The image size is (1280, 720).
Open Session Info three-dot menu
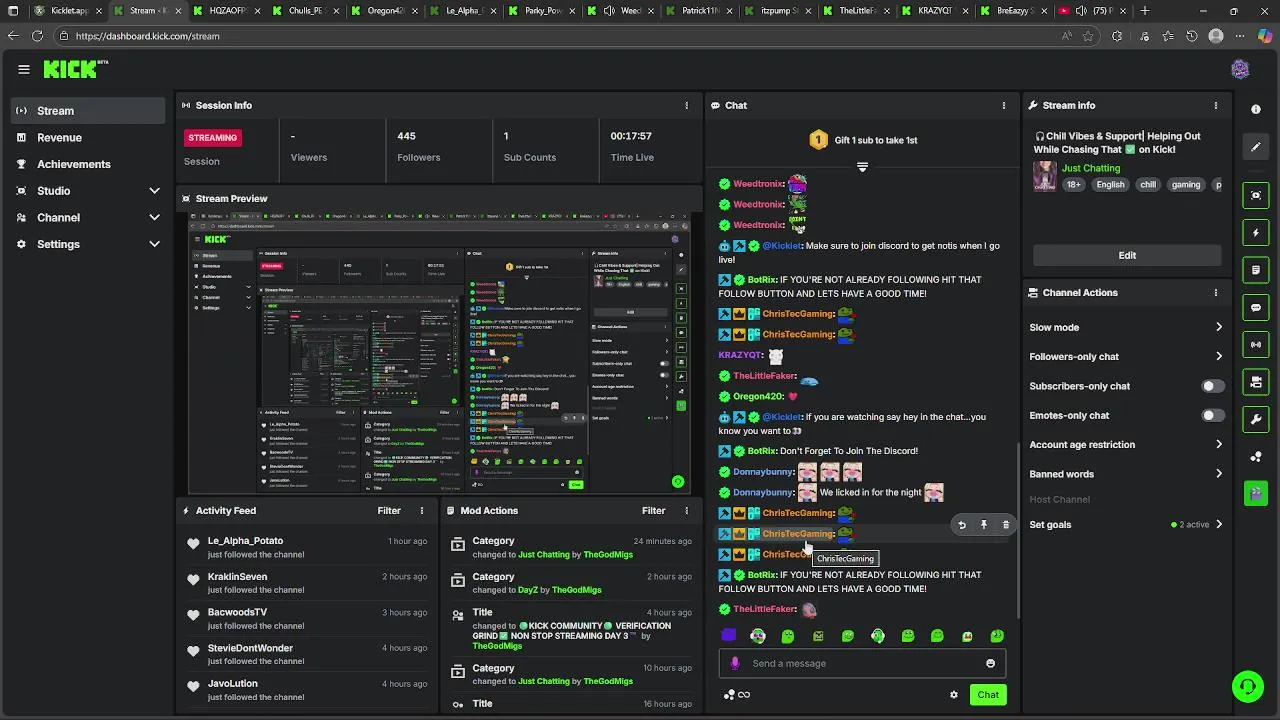click(686, 105)
